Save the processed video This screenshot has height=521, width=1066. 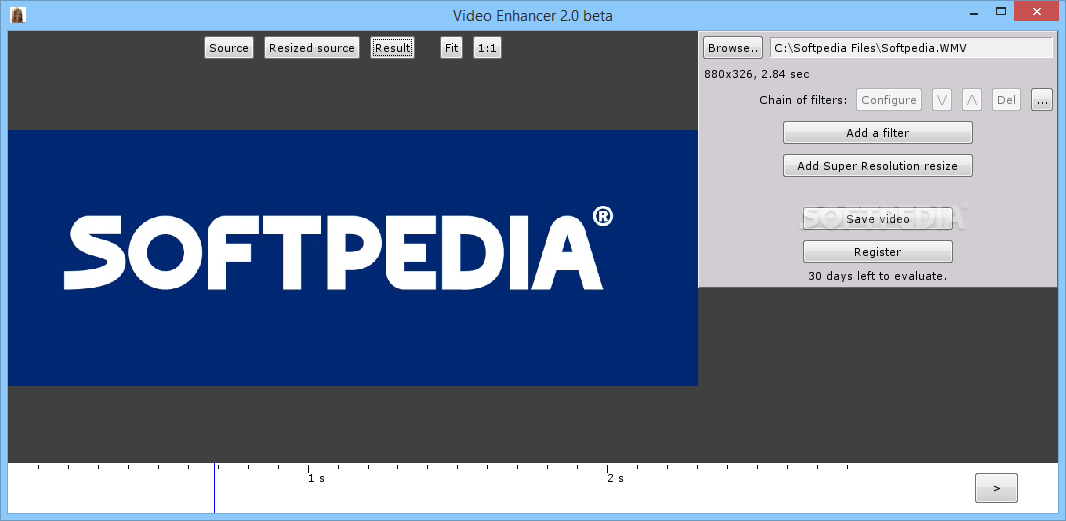pos(878,219)
